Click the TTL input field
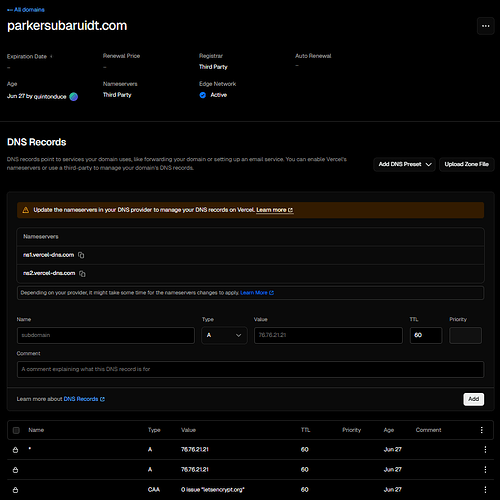 426,335
